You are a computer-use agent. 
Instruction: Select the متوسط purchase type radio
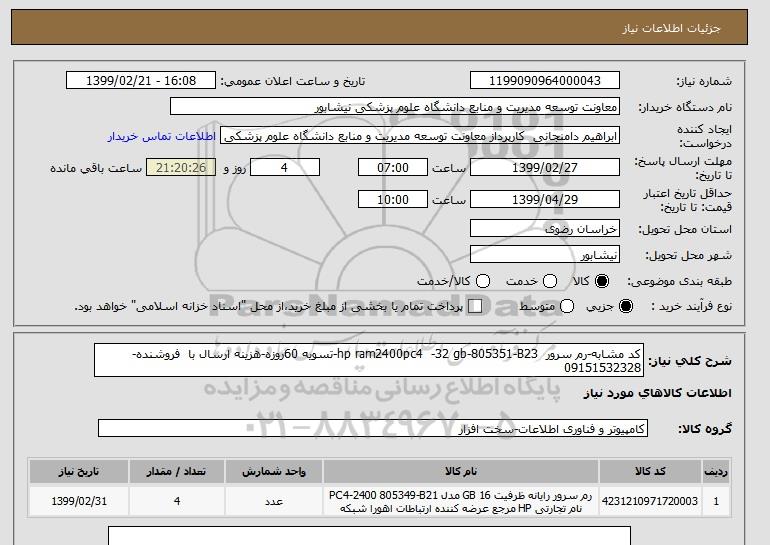[x=567, y=306]
